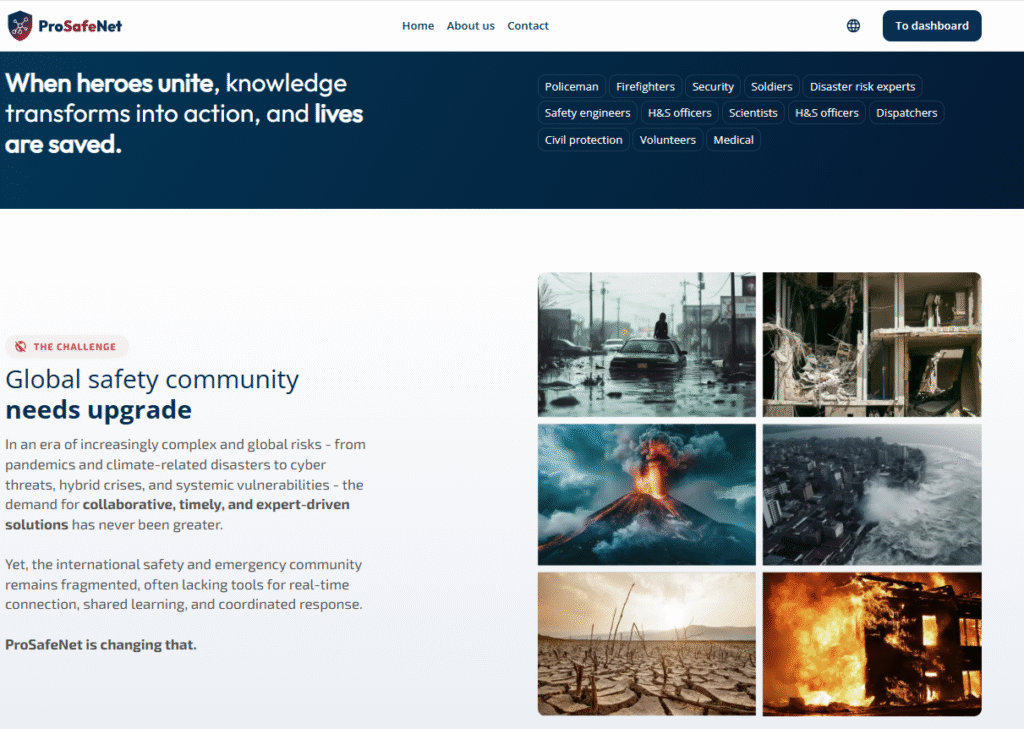Choose the Volunteers tag
The width and height of the screenshot is (1024, 729).
(667, 140)
